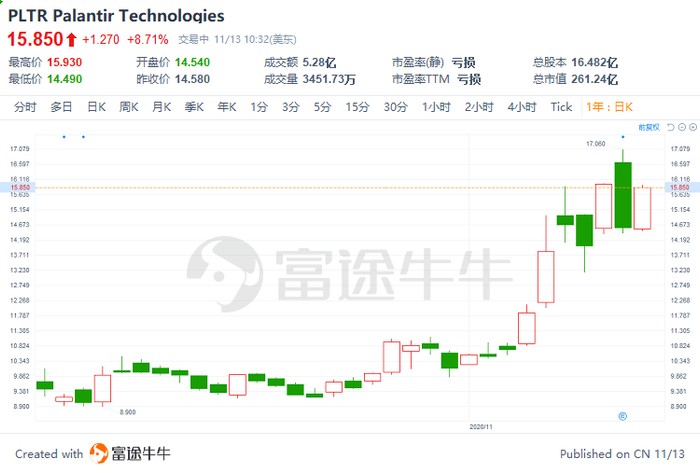Choose the 4小时 interval tab
This screenshot has width=700, height=473.
(x=522, y=107)
